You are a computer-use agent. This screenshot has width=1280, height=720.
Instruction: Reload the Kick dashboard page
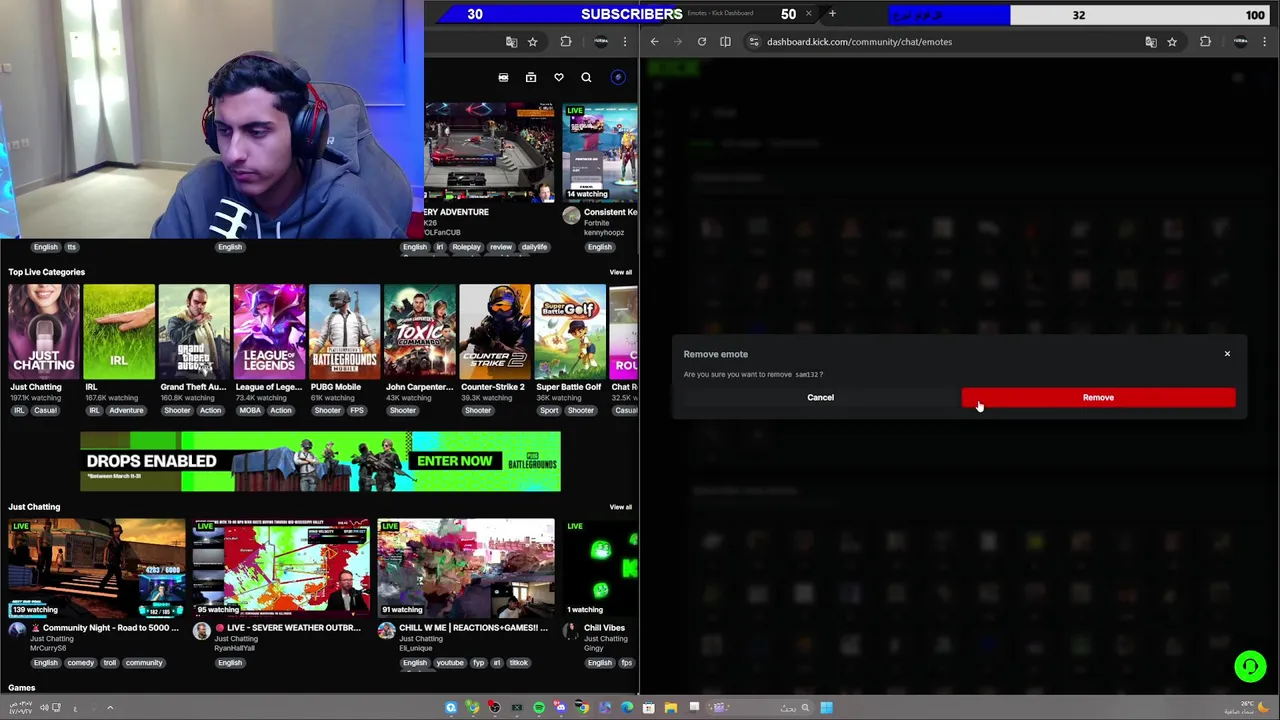click(702, 42)
